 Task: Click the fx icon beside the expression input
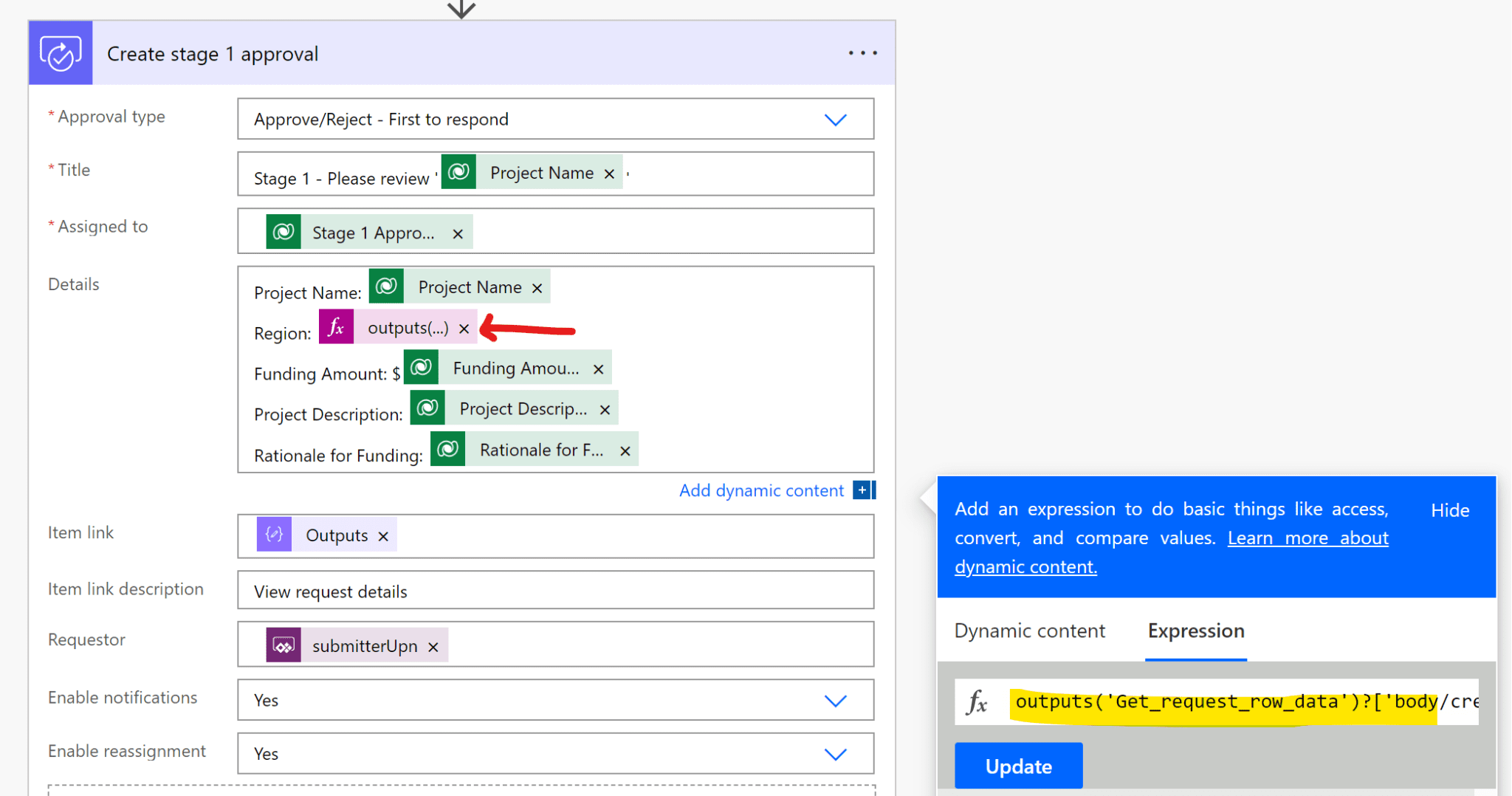[x=978, y=702]
